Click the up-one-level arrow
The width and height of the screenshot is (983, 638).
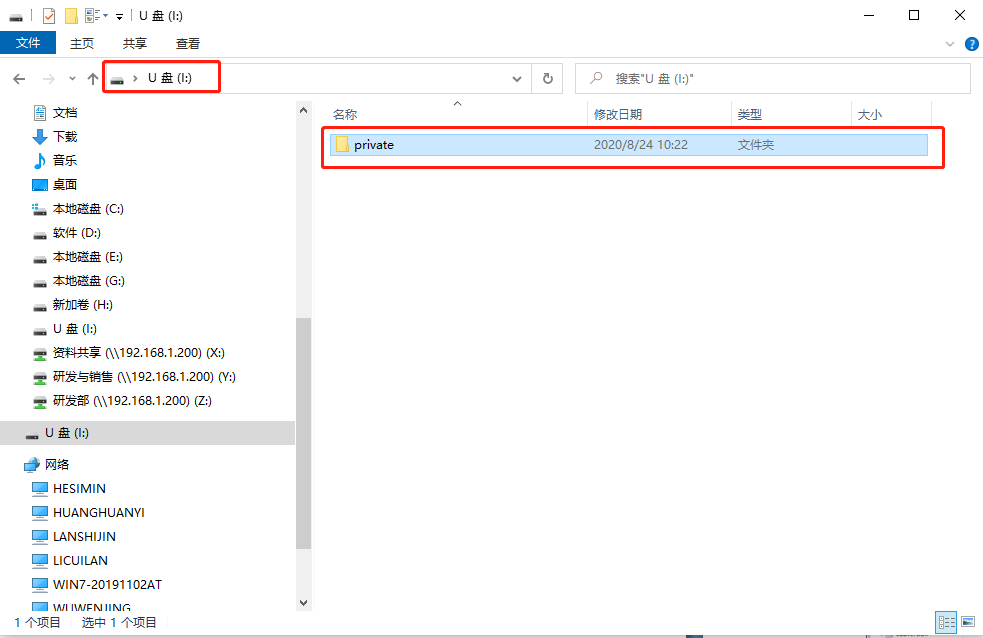(x=91, y=78)
